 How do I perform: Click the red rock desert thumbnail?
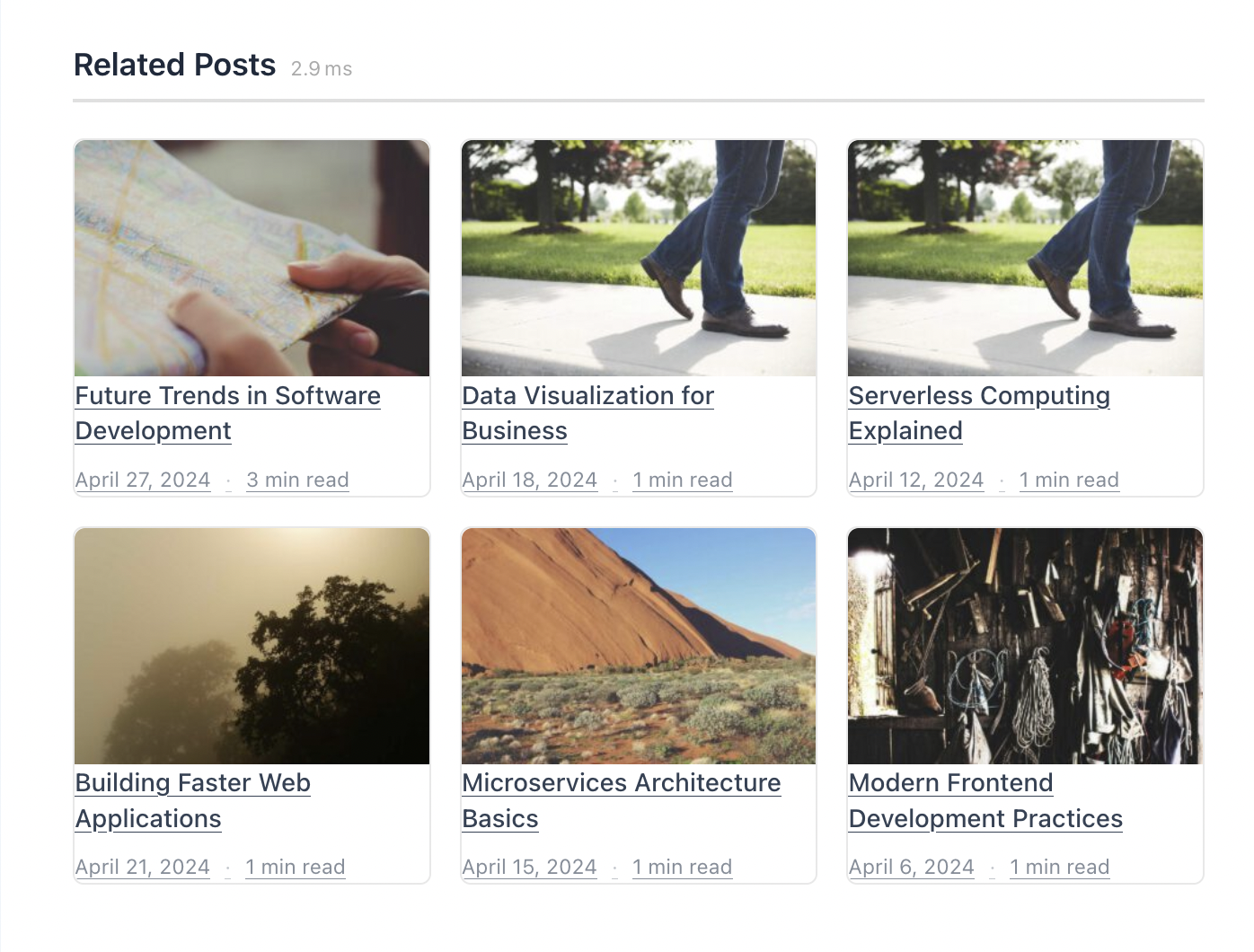[638, 646]
